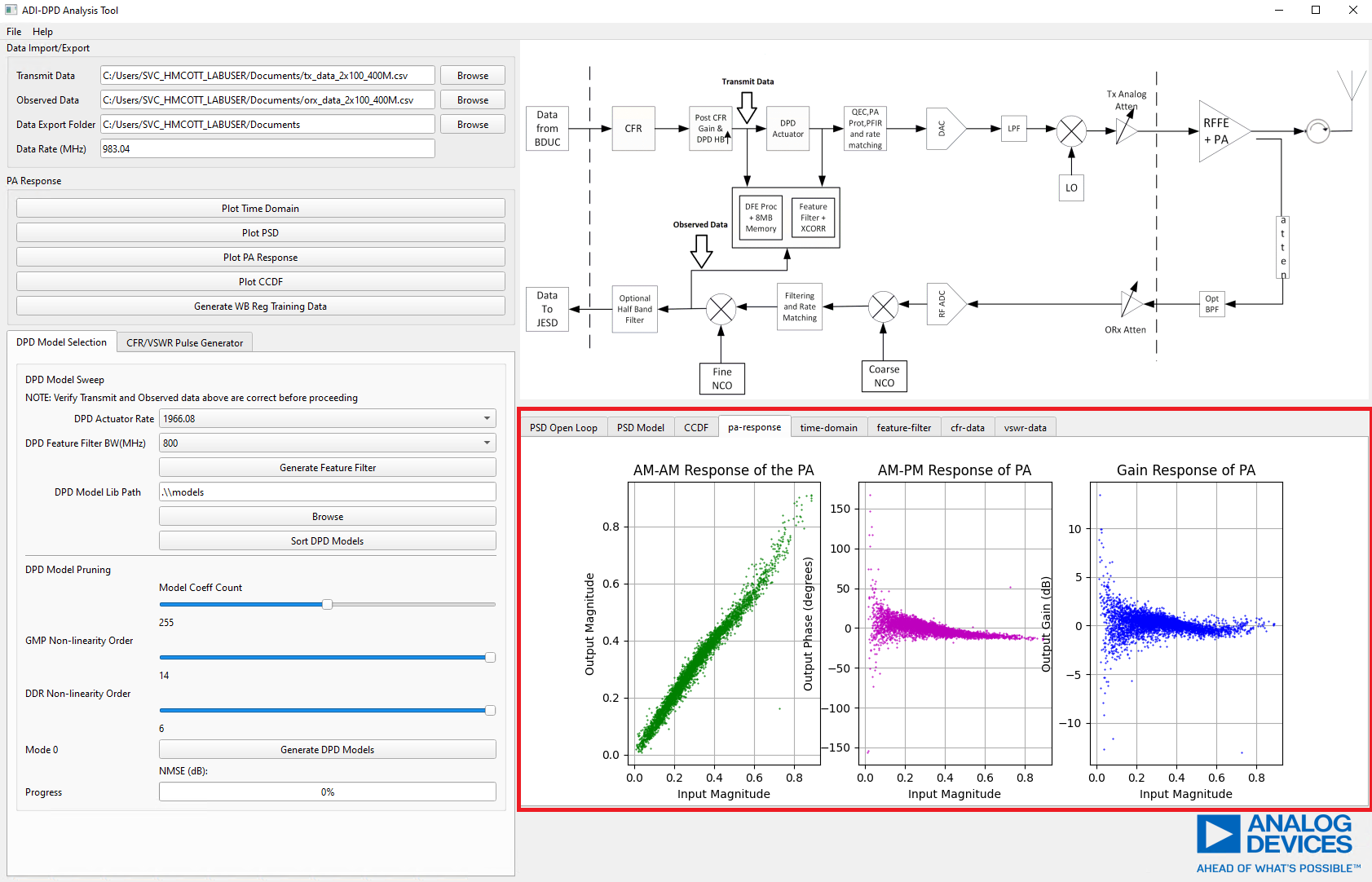Open the CFR/VSWR Pulse Generator tab
The image size is (1372, 882).
(184, 342)
